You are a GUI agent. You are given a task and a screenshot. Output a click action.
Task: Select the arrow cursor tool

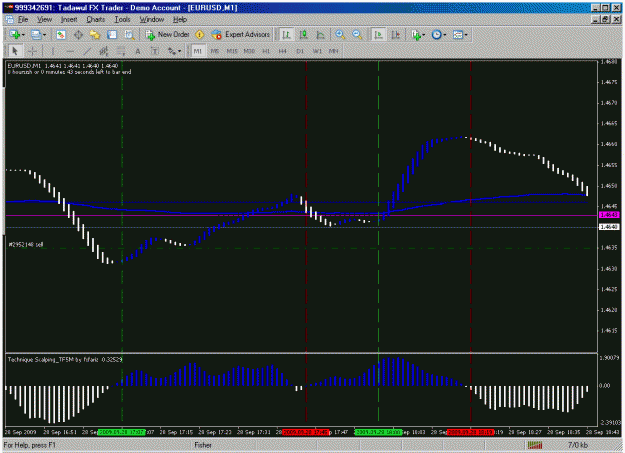pos(15,51)
